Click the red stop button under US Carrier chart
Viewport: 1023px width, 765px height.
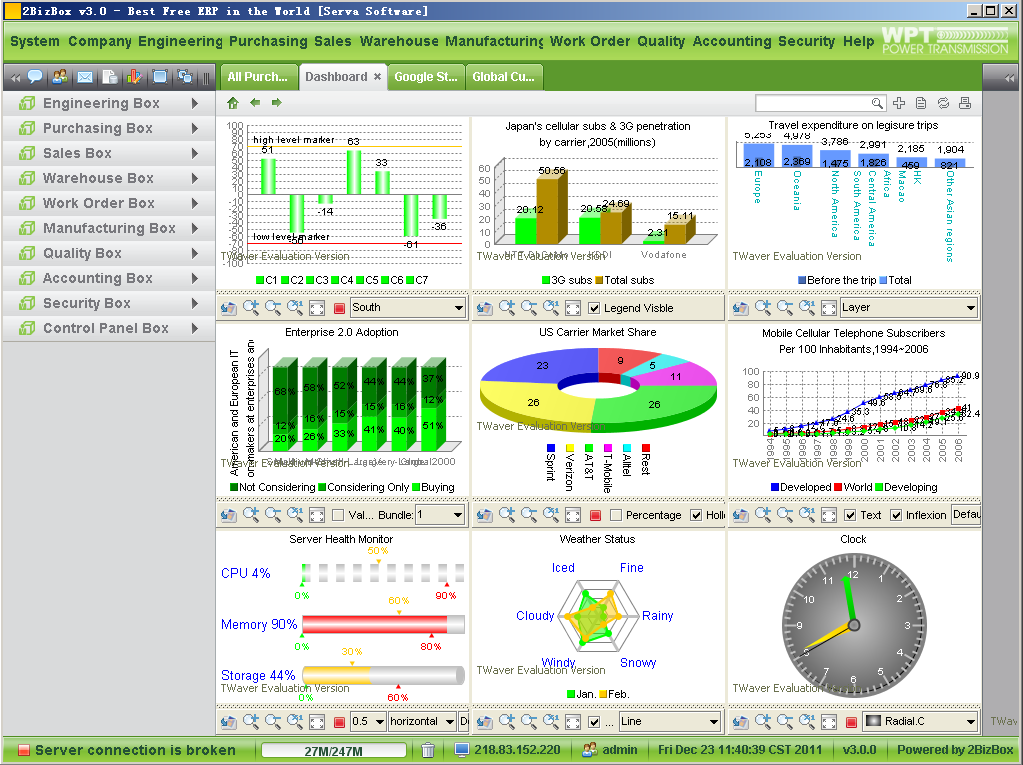pyautogui.click(x=595, y=515)
